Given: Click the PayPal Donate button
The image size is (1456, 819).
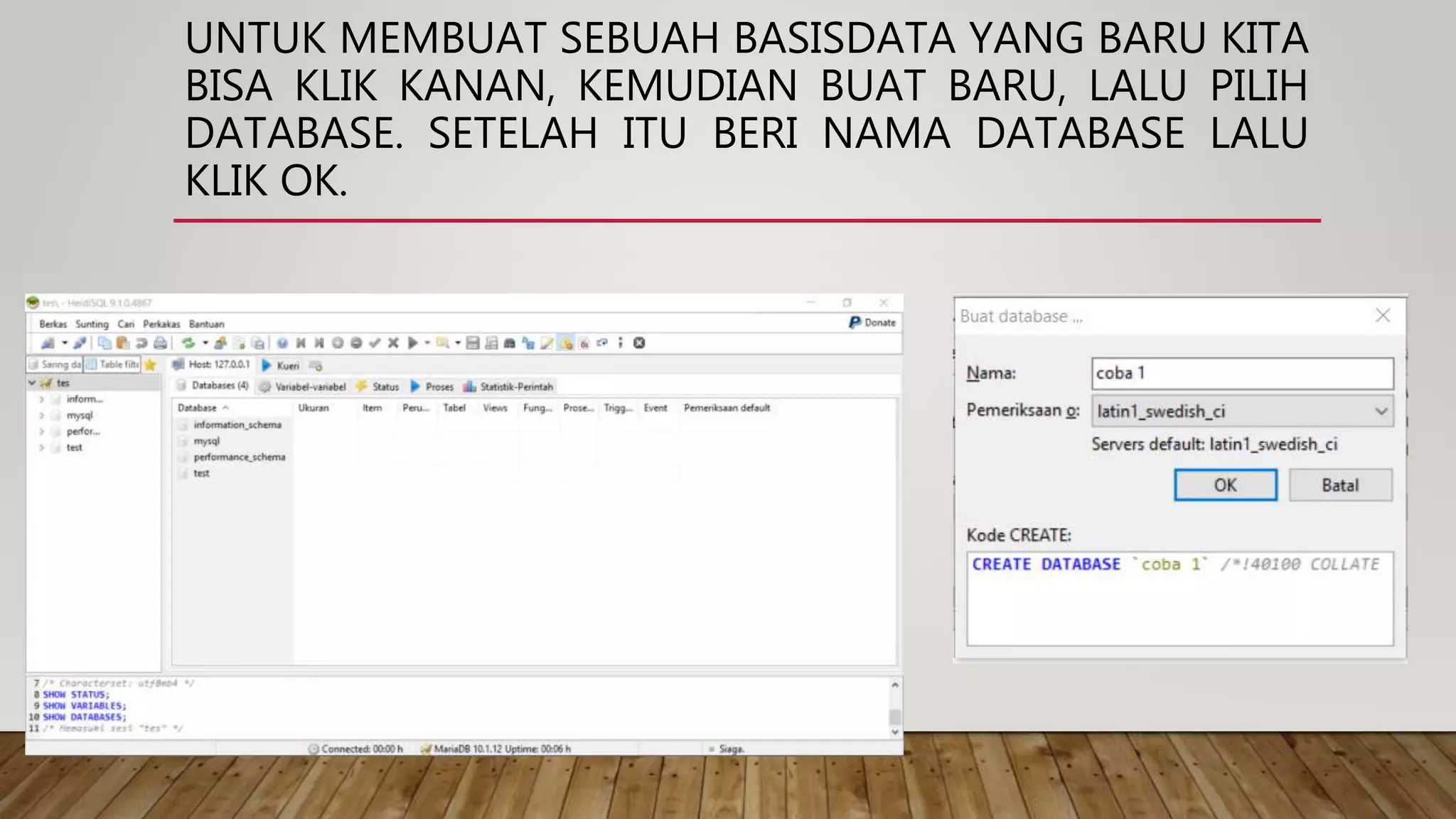Looking at the screenshot, I should coord(872,323).
